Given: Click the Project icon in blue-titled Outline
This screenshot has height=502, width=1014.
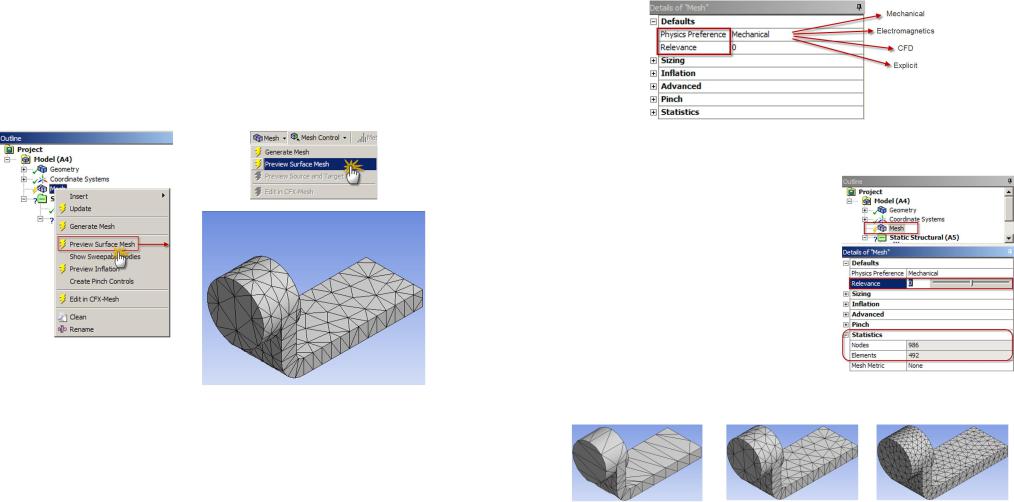Looking at the screenshot, I should [x=9, y=149].
